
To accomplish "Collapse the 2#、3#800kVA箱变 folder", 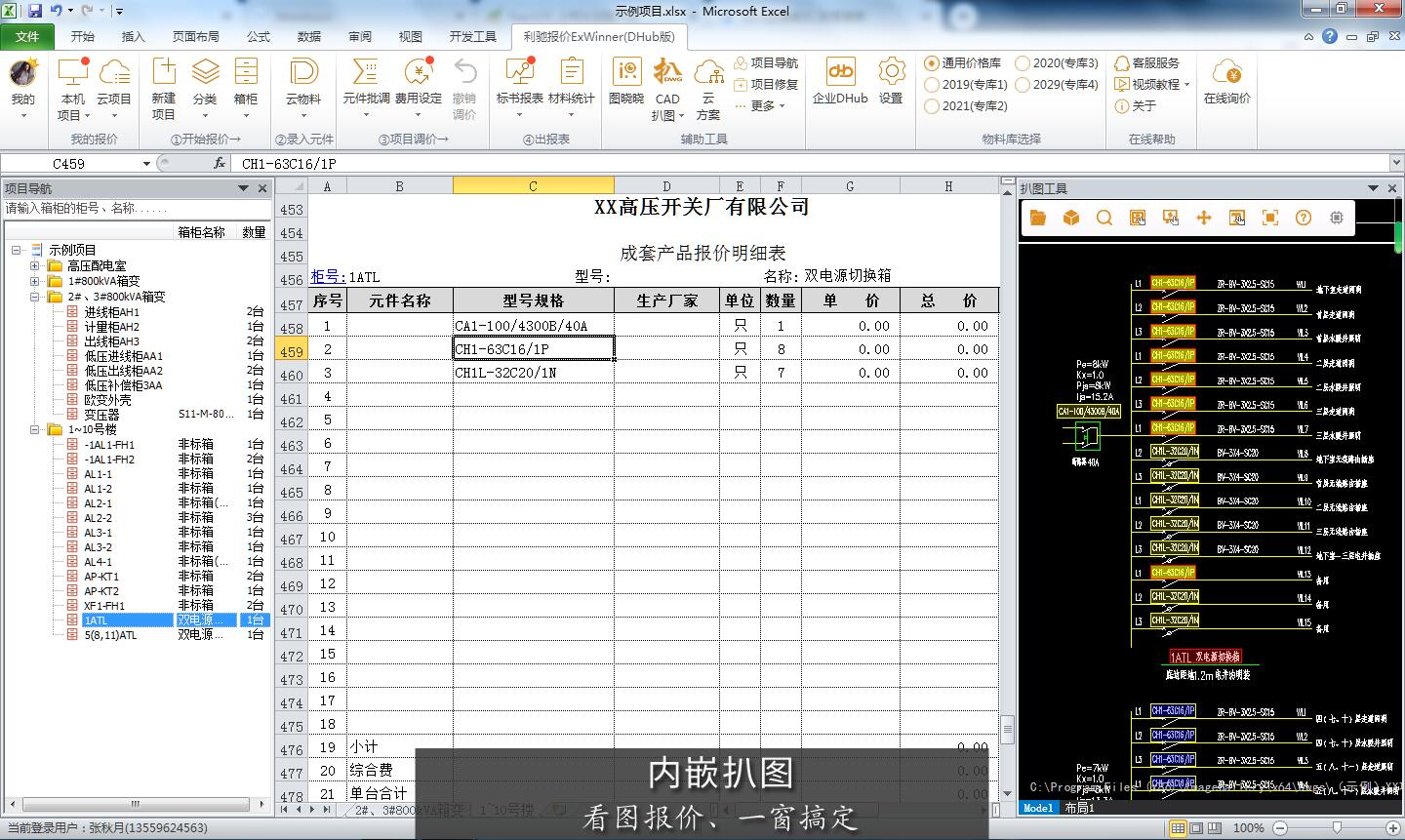I will [35, 297].
